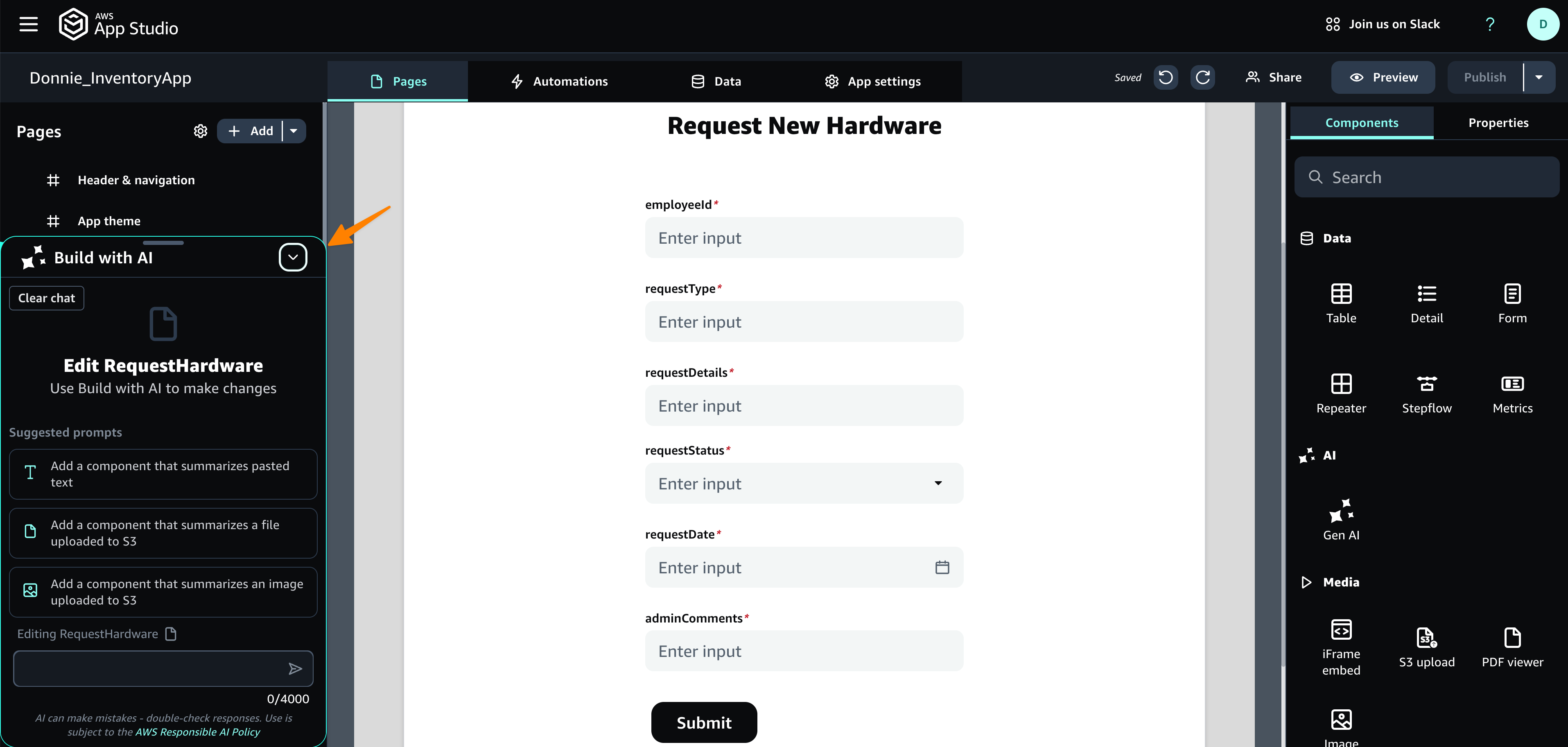Collapse the Build with AI panel
The width and height of the screenshot is (1568, 747).
[x=293, y=258]
